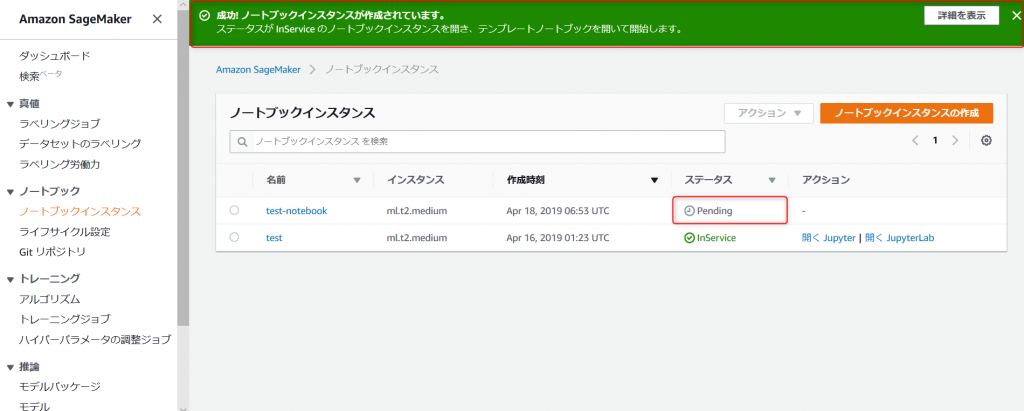Sort by ステータス column arrow
Viewport: 1024px width, 411px height.
[x=772, y=180]
